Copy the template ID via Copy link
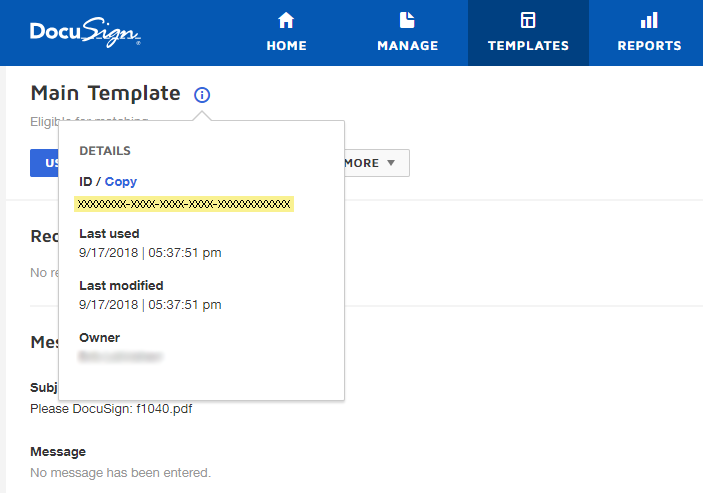 (x=121, y=182)
